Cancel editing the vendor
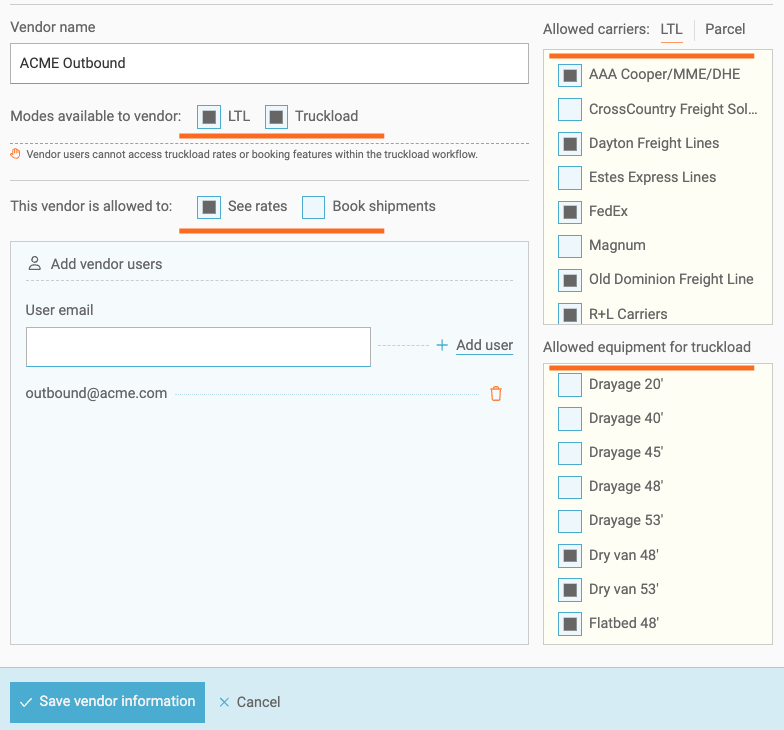The height and width of the screenshot is (730, 784). tap(249, 702)
